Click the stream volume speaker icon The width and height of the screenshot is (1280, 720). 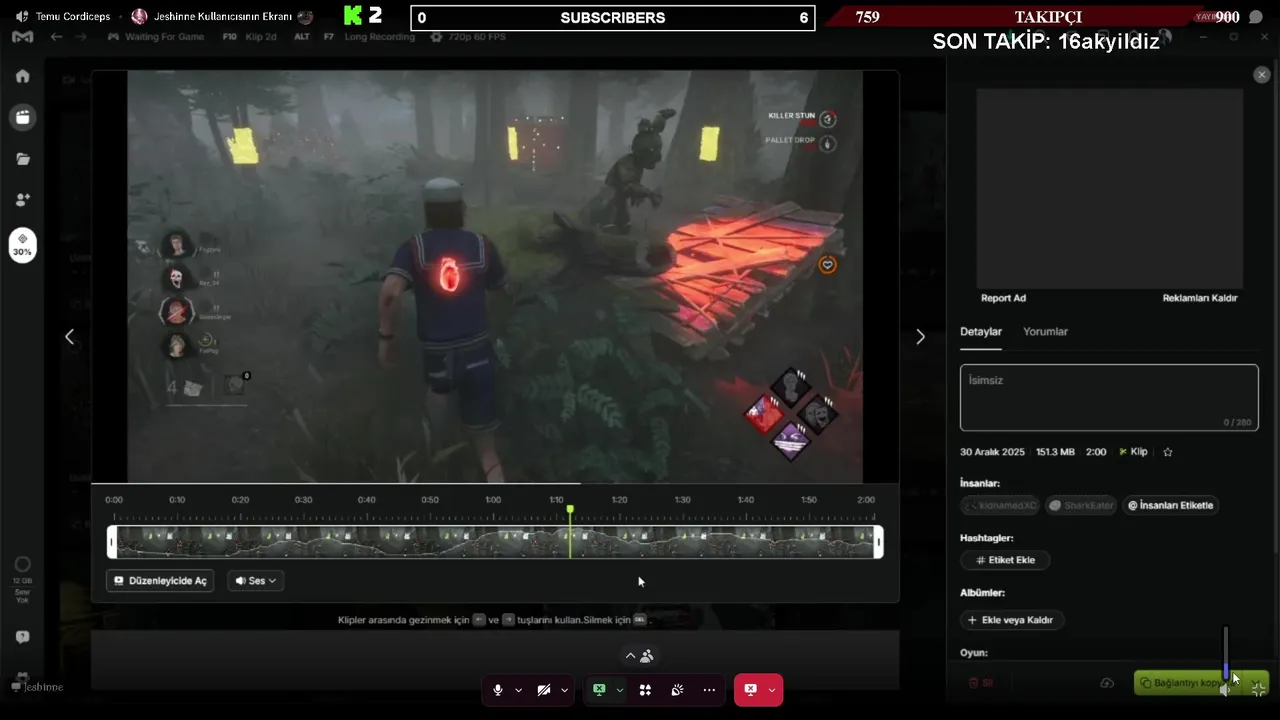[x=1225, y=689]
